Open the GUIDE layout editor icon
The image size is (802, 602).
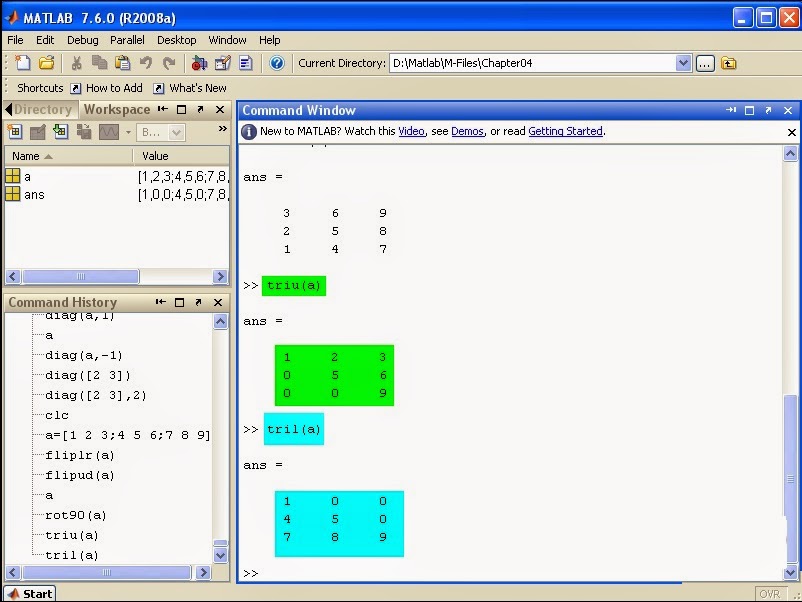point(222,63)
